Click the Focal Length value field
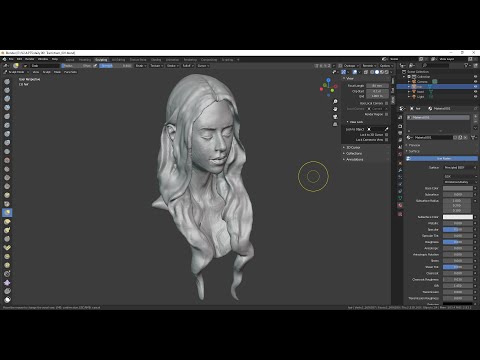 tap(377, 86)
